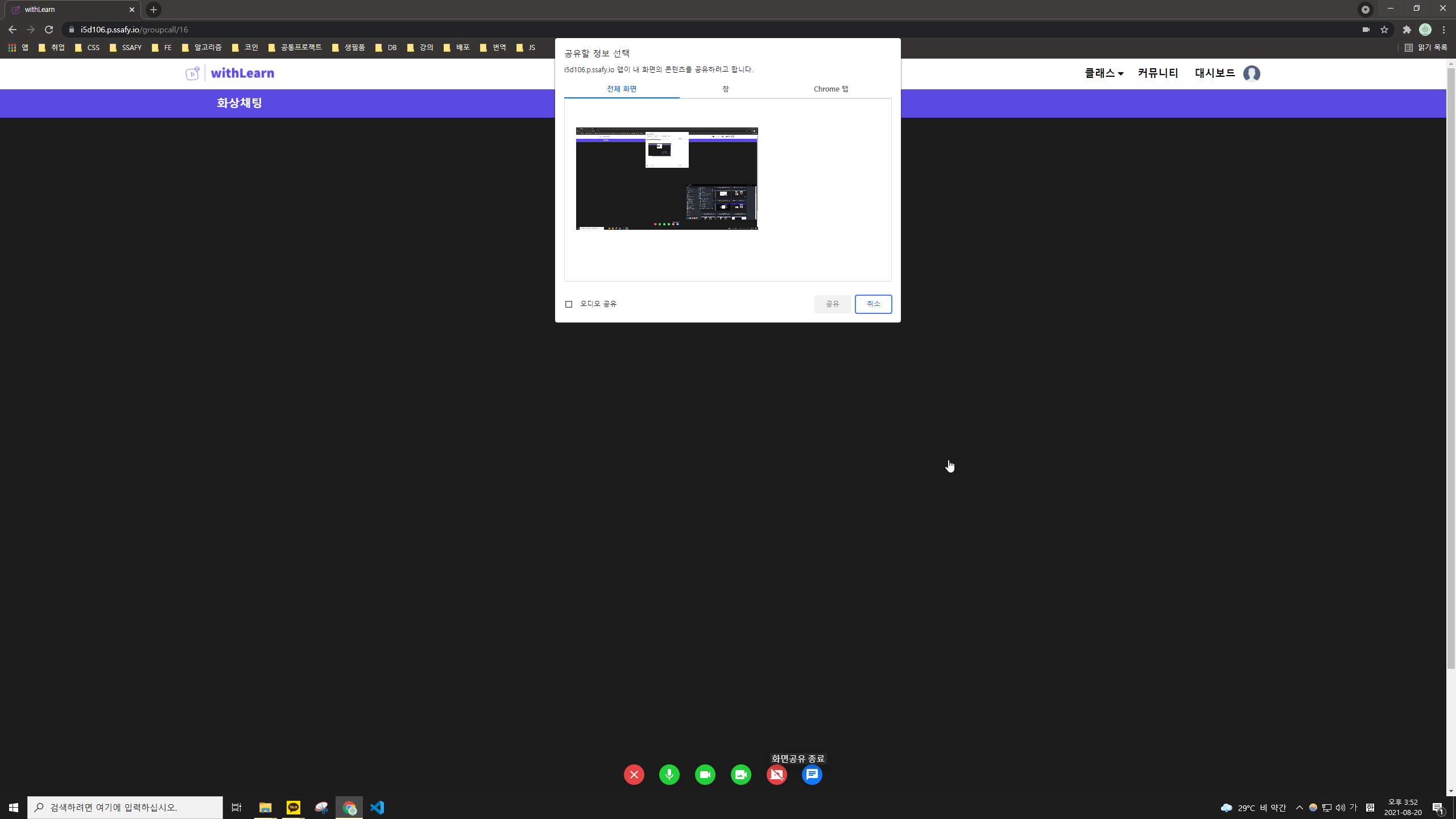1456x819 pixels.
Task: Expand the 클래스 dropdown menu
Action: [x=1103, y=73]
